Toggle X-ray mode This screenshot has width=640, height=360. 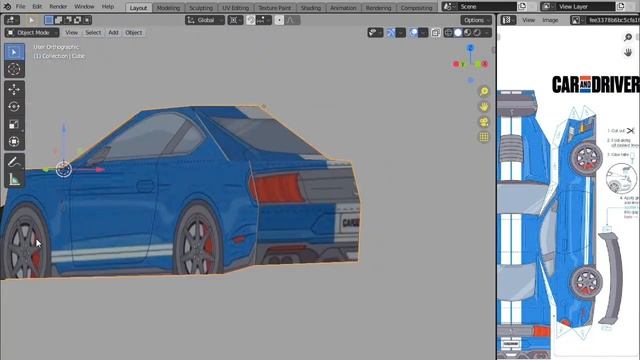pyautogui.click(x=436, y=33)
